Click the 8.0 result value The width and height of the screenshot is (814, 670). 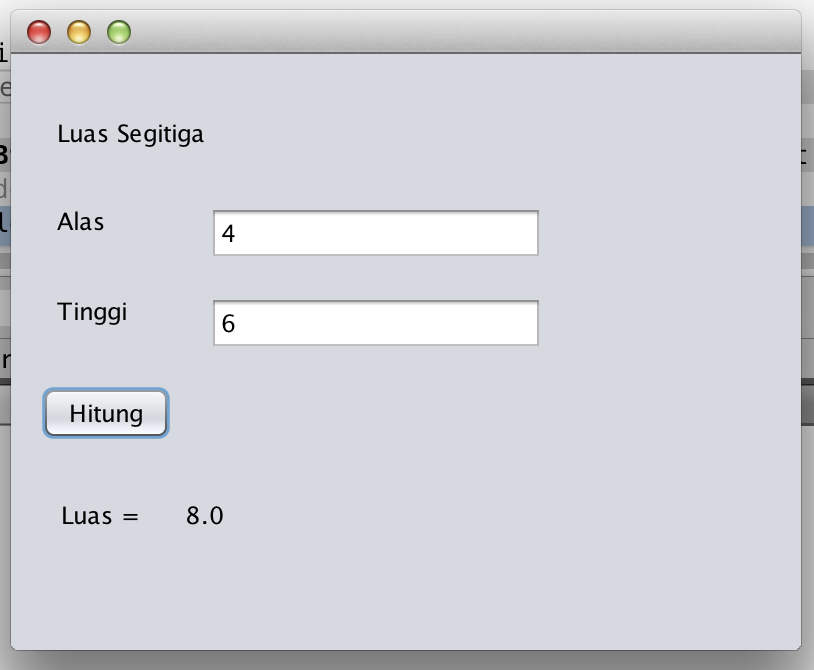pyautogui.click(x=206, y=516)
